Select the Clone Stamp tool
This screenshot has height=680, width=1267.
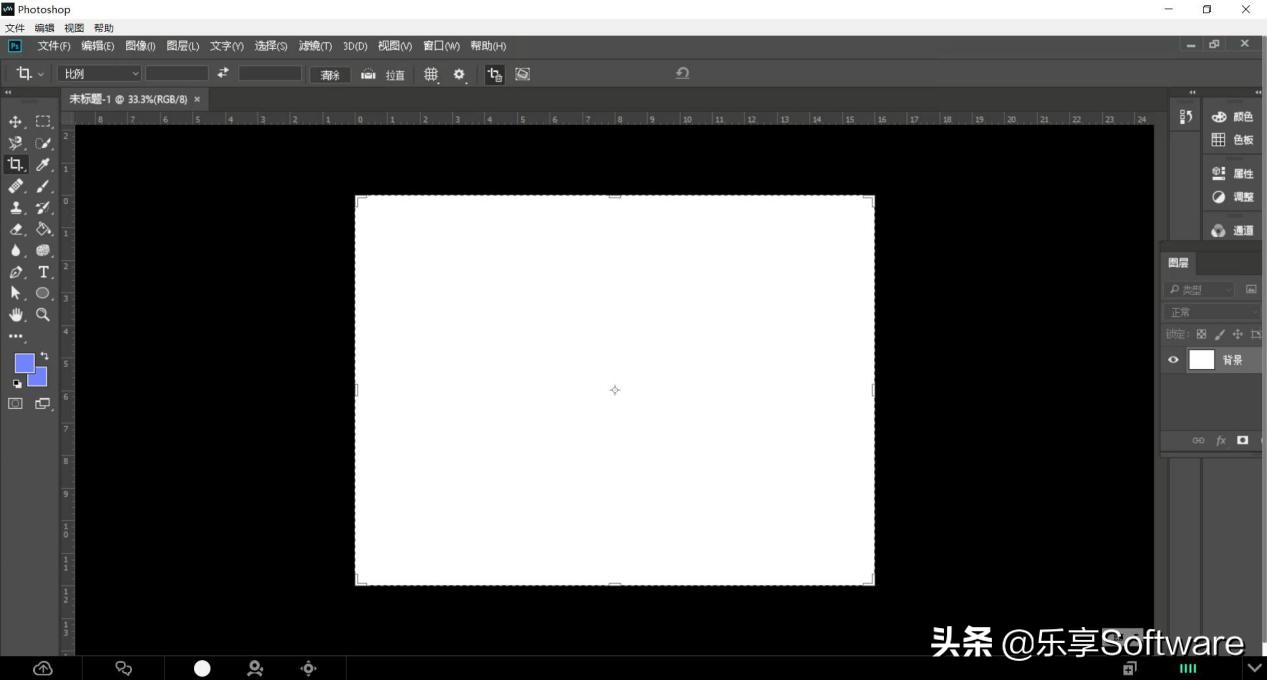pyautogui.click(x=15, y=207)
